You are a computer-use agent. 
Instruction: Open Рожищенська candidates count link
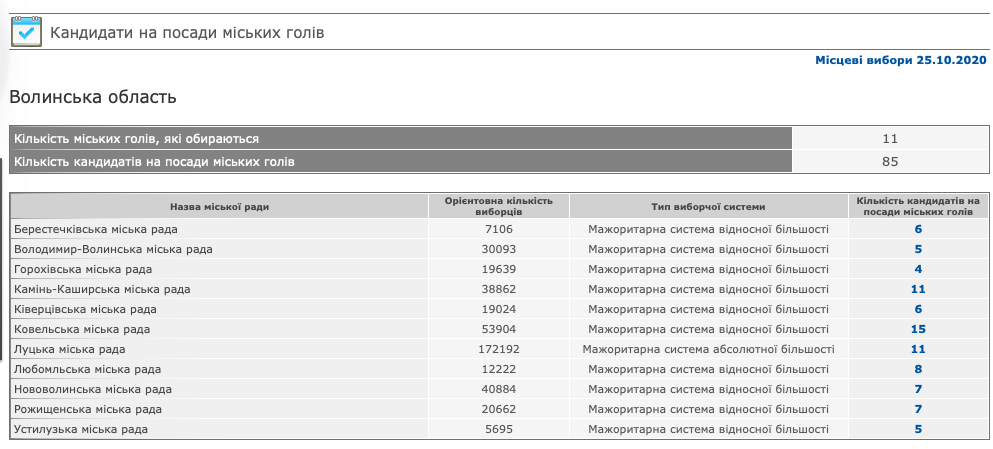pyautogui.click(x=917, y=409)
